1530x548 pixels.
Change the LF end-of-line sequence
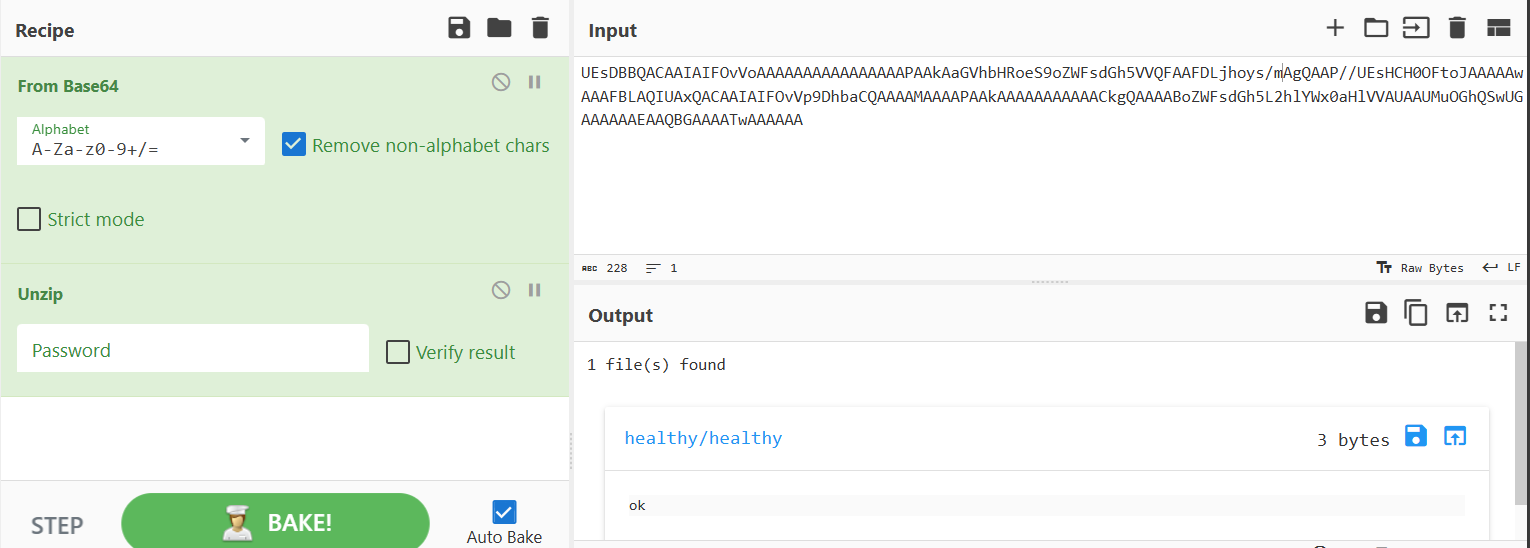click(1502, 268)
